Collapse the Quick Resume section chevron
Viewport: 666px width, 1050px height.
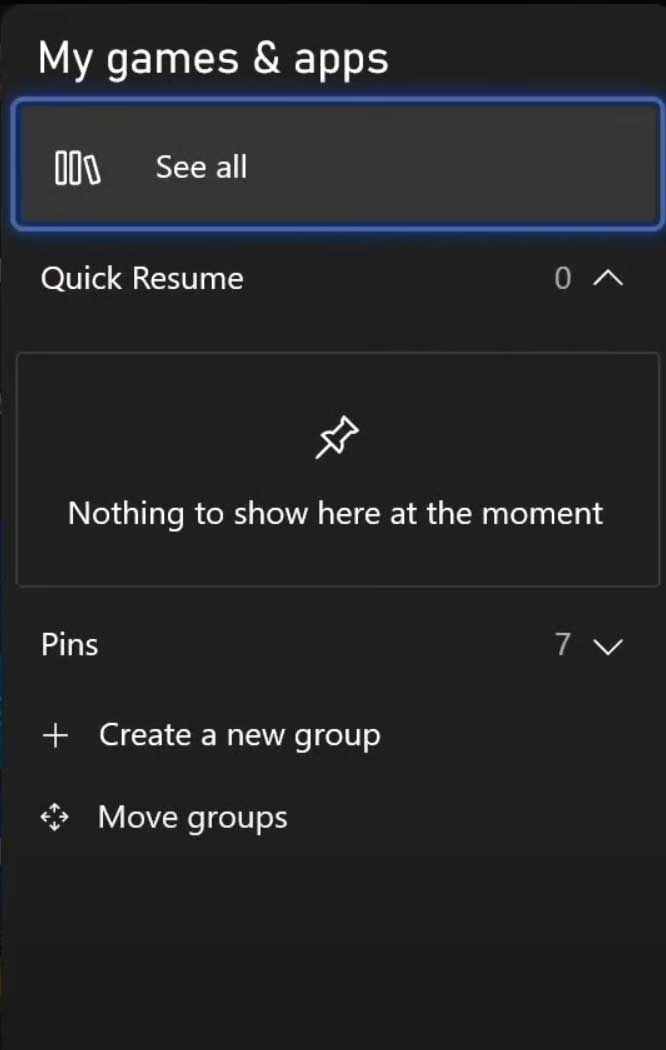[608, 278]
